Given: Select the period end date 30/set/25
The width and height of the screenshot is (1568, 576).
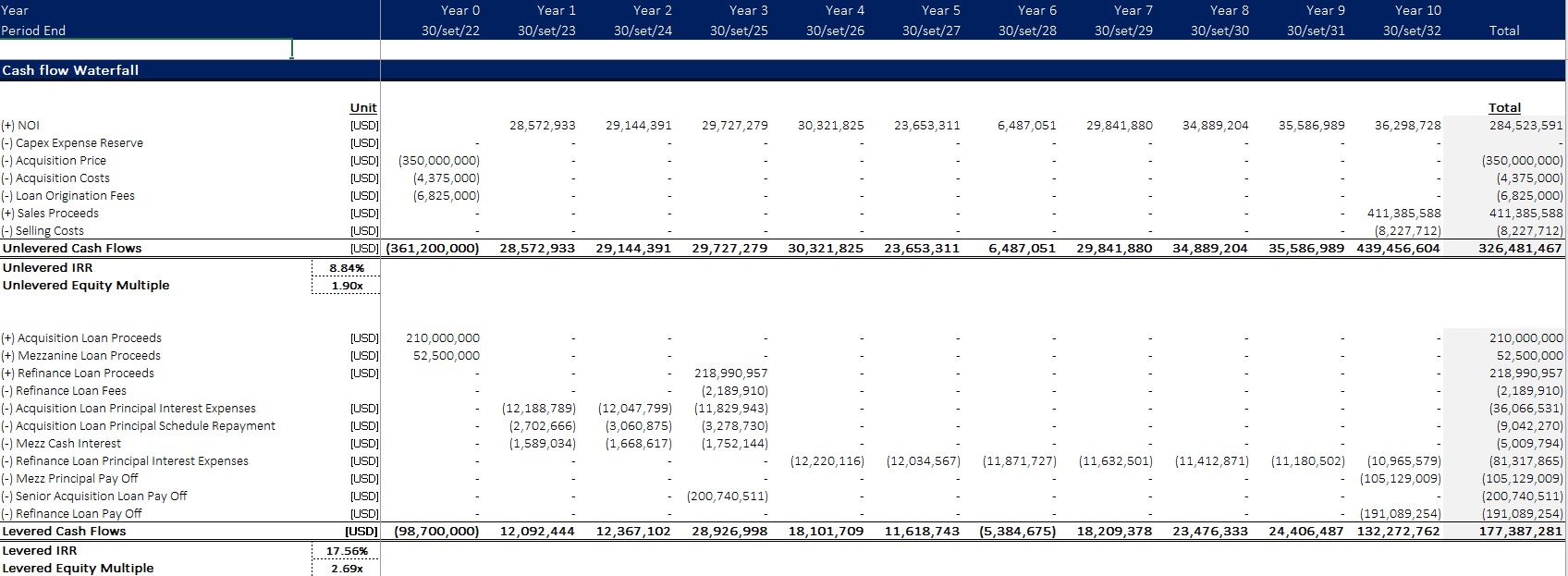Looking at the screenshot, I should [x=739, y=31].
